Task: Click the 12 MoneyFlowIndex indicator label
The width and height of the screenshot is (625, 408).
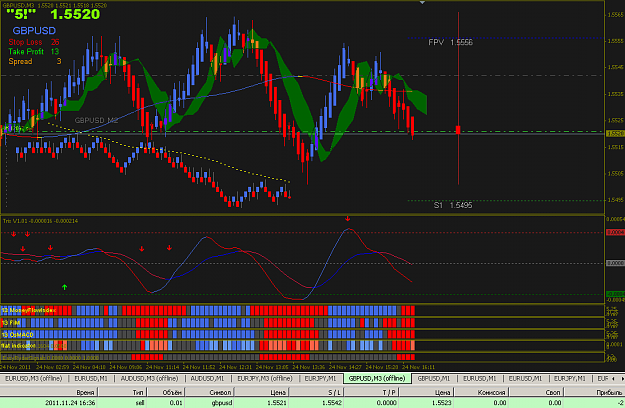Action: point(29,310)
